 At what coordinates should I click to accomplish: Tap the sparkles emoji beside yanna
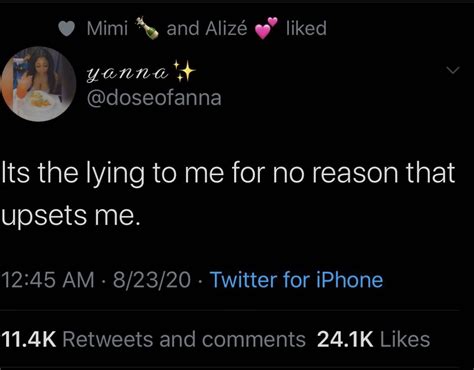(x=184, y=71)
